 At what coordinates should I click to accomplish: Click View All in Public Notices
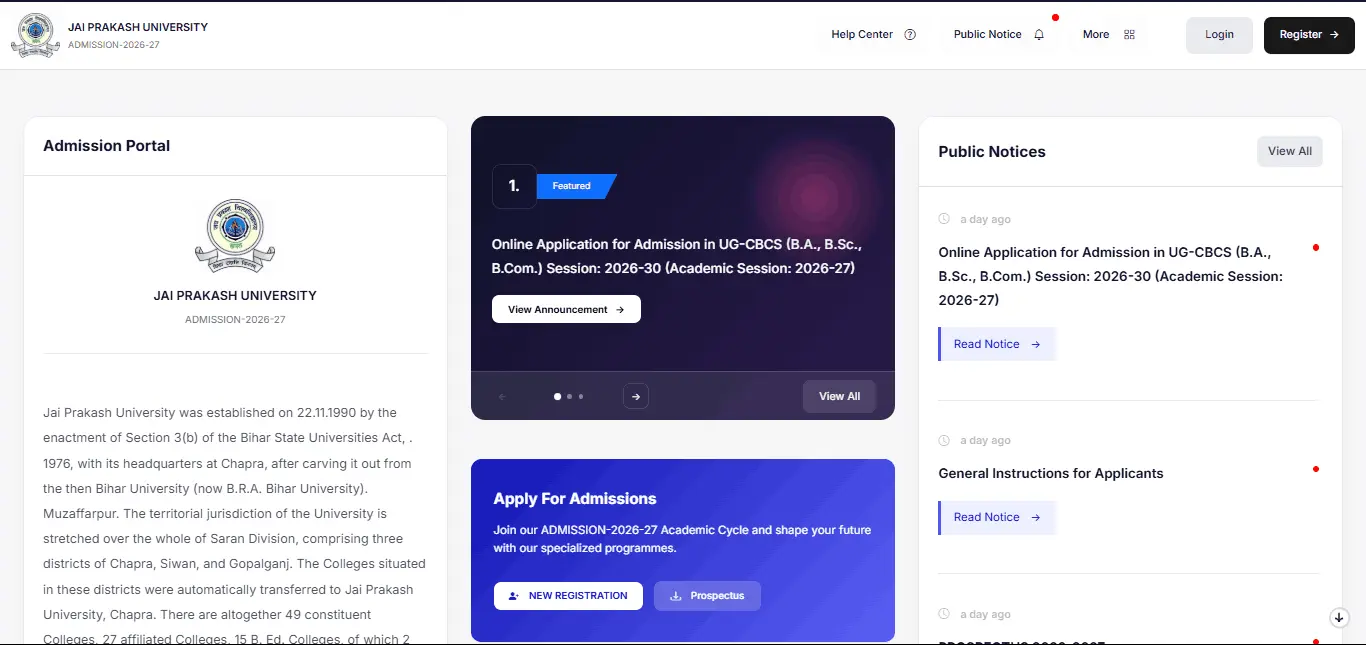pyautogui.click(x=1289, y=151)
